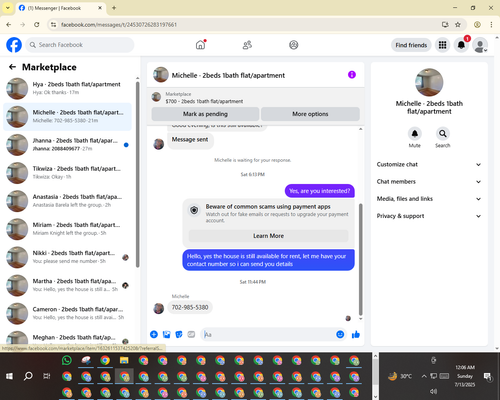
Task: Choose a GIF icon in composer
Action: click(x=191, y=334)
